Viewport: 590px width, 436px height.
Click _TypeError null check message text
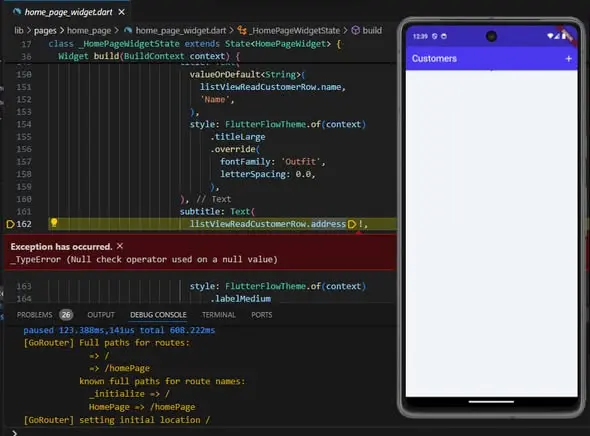144,260
